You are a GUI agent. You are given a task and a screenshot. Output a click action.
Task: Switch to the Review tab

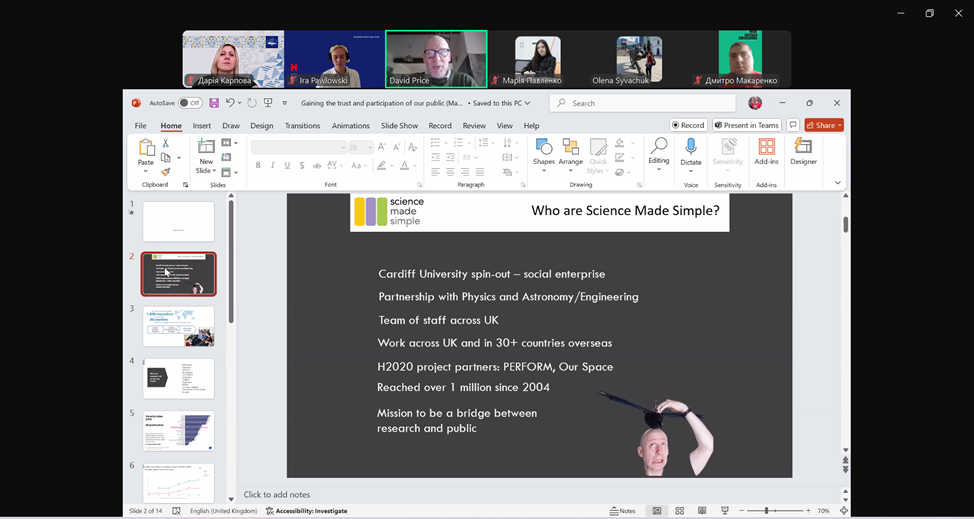(474, 125)
